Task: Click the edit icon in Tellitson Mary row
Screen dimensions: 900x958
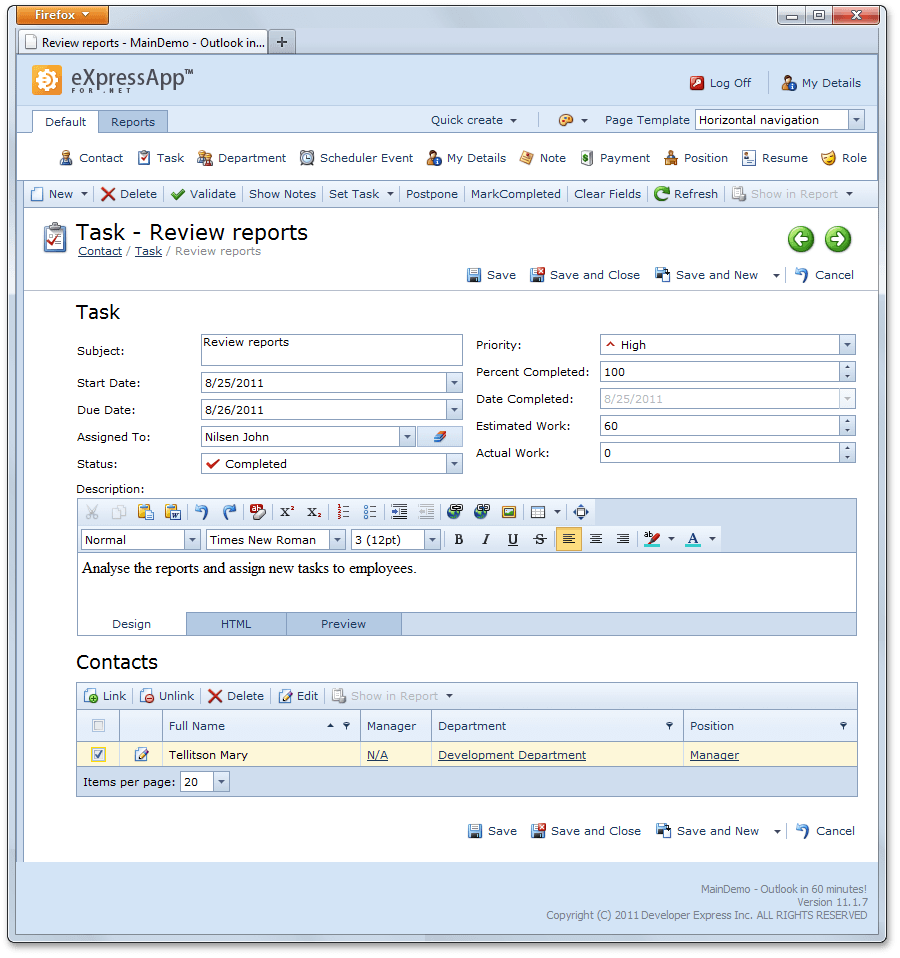Action: point(141,755)
